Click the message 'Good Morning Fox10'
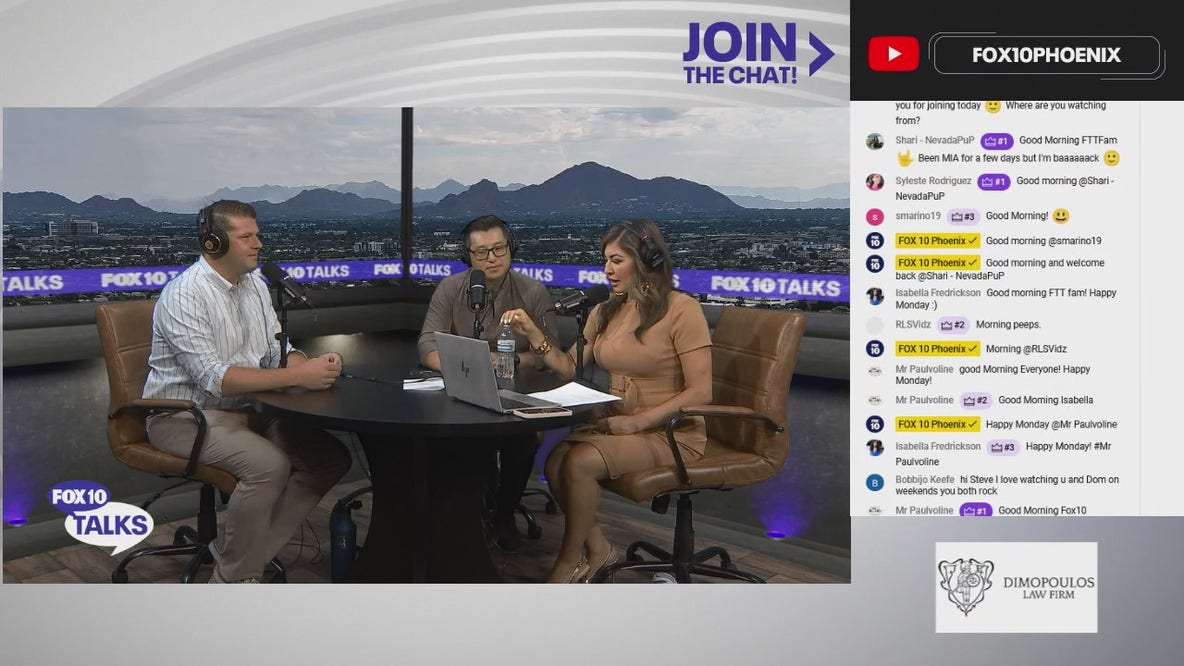 click(1042, 510)
